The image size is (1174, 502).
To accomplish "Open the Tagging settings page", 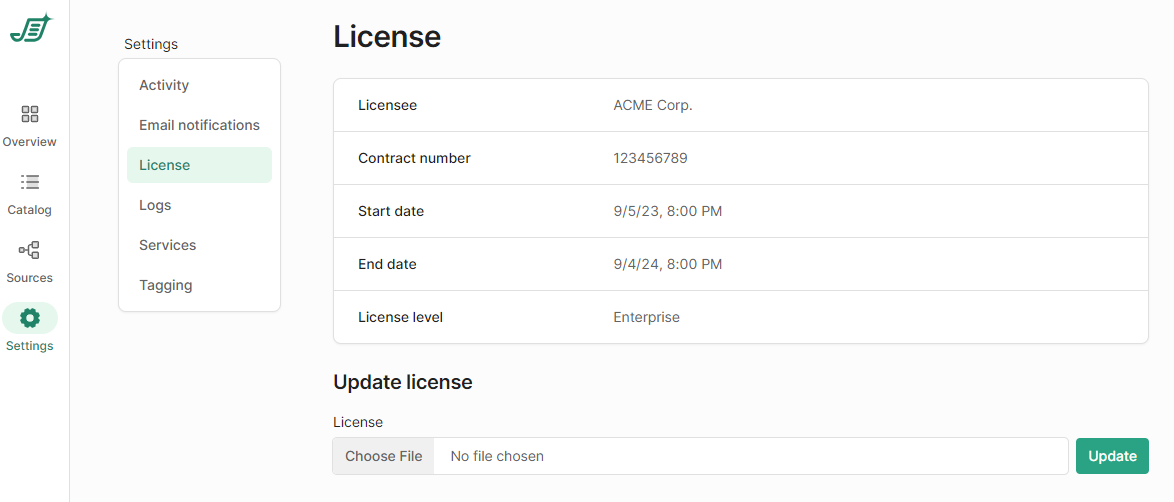I will click(166, 285).
